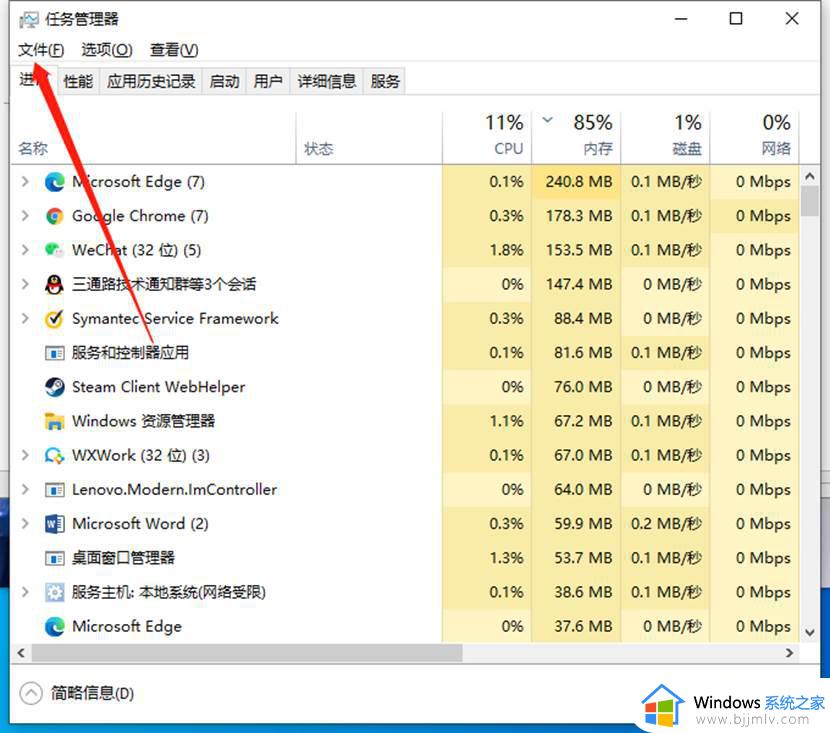Open the 选项(O) menu
This screenshot has width=830, height=733.
[x=106, y=50]
